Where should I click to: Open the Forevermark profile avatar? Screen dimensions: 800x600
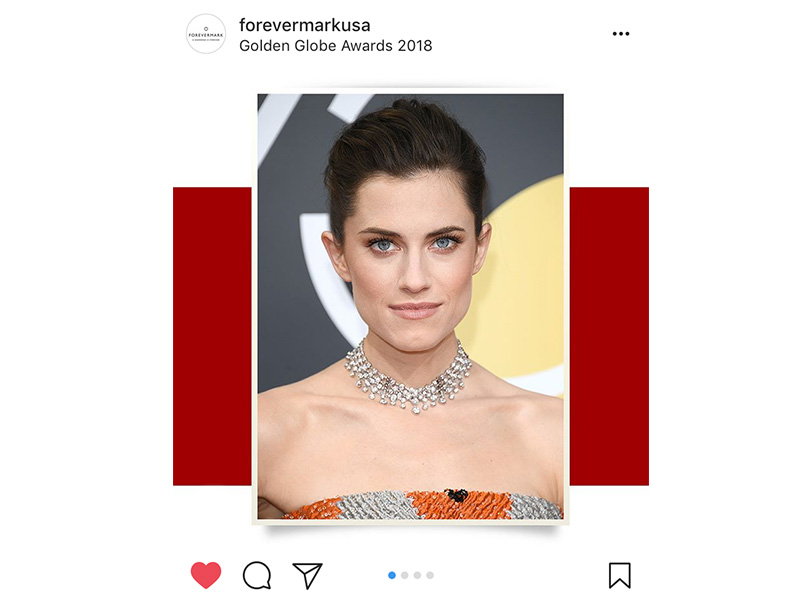click(206, 34)
